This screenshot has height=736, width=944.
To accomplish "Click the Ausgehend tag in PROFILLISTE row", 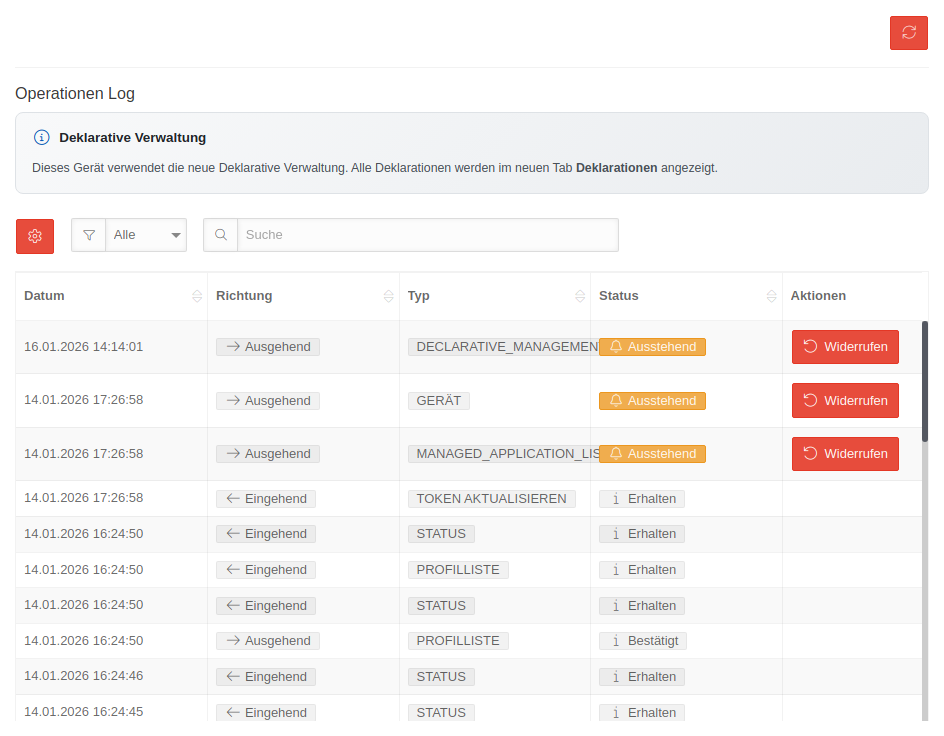I will coord(268,641).
